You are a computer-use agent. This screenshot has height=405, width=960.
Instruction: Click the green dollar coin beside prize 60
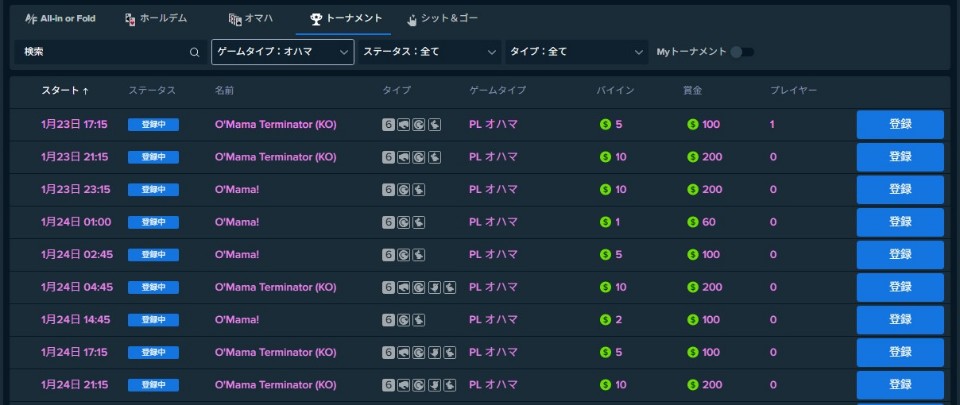[x=692, y=222]
